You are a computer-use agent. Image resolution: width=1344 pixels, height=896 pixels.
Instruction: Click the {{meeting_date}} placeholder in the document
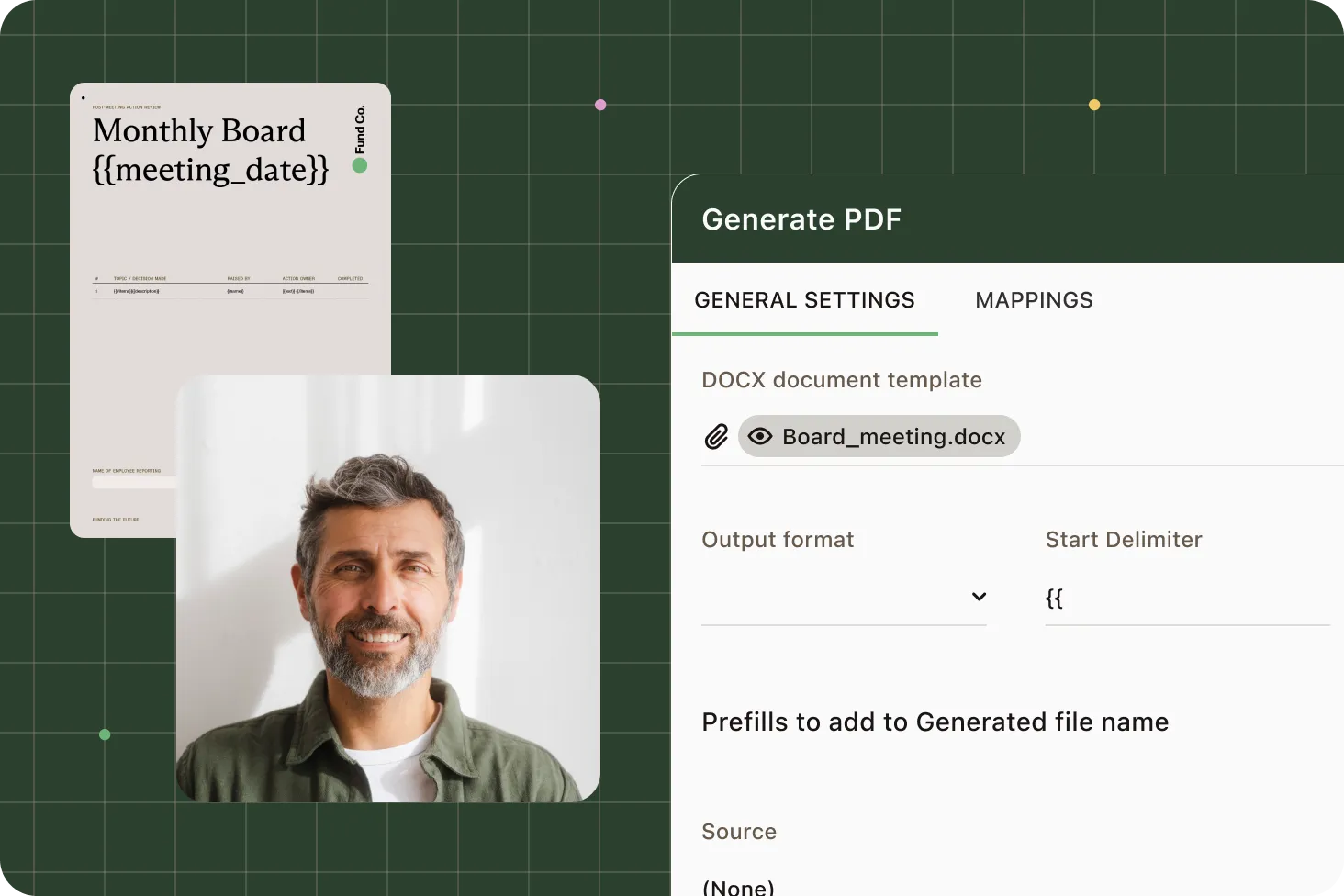click(x=210, y=171)
